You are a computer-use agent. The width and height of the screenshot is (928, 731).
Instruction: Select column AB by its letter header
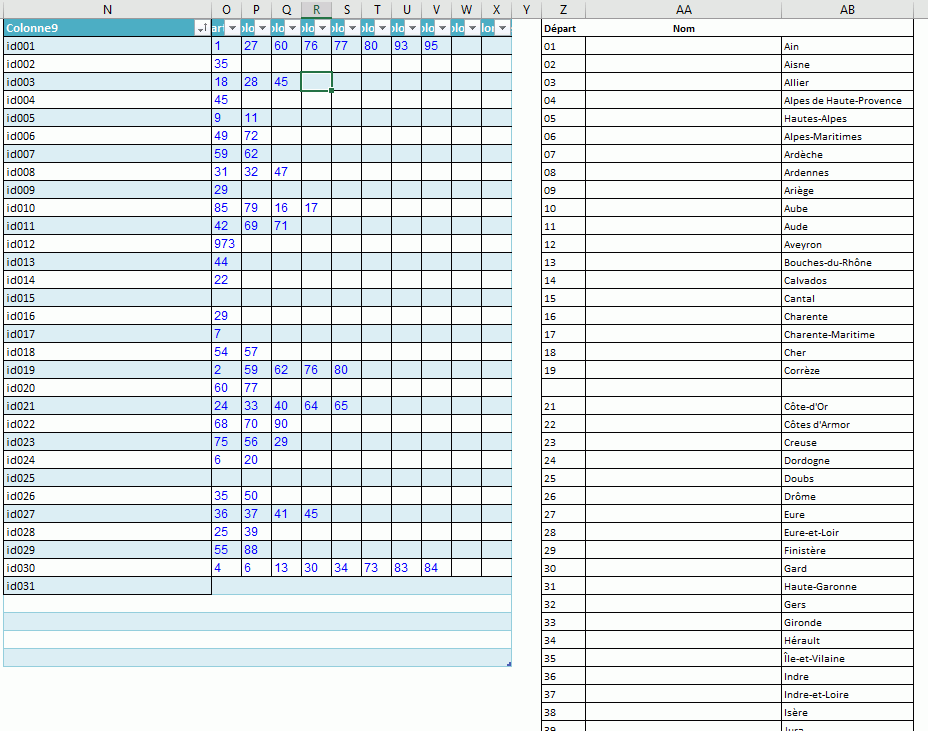pos(848,9)
